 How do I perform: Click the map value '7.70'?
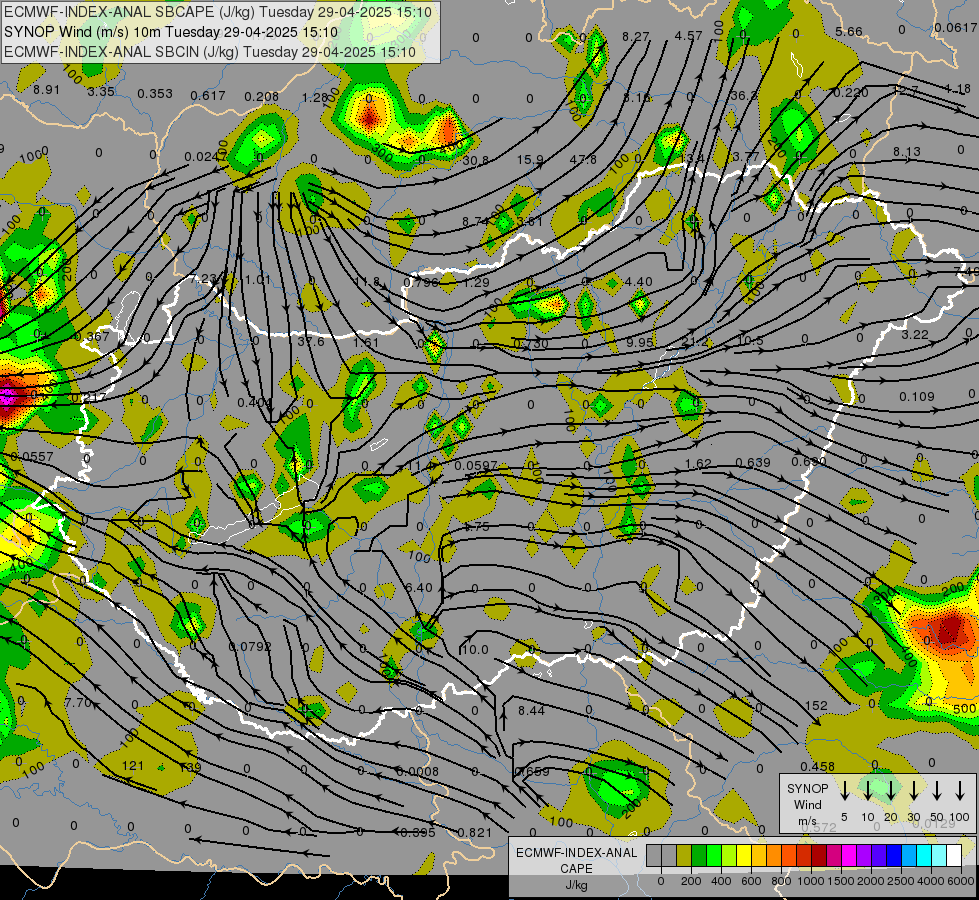pyautogui.click(x=79, y=702)
